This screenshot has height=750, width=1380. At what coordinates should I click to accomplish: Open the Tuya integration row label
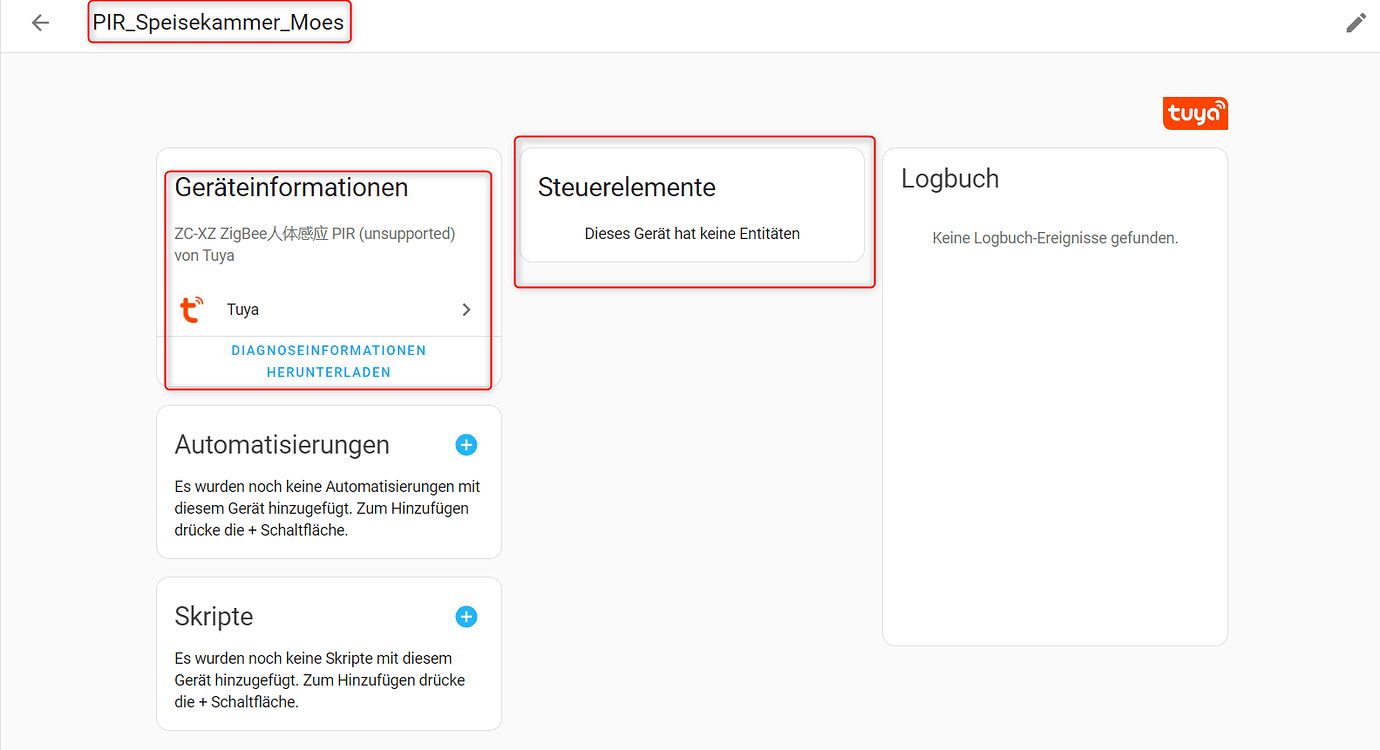coord(243,310)
